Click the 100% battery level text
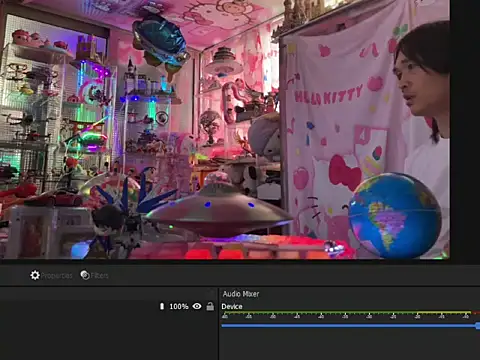480x360 pixels. pos(179,306)
